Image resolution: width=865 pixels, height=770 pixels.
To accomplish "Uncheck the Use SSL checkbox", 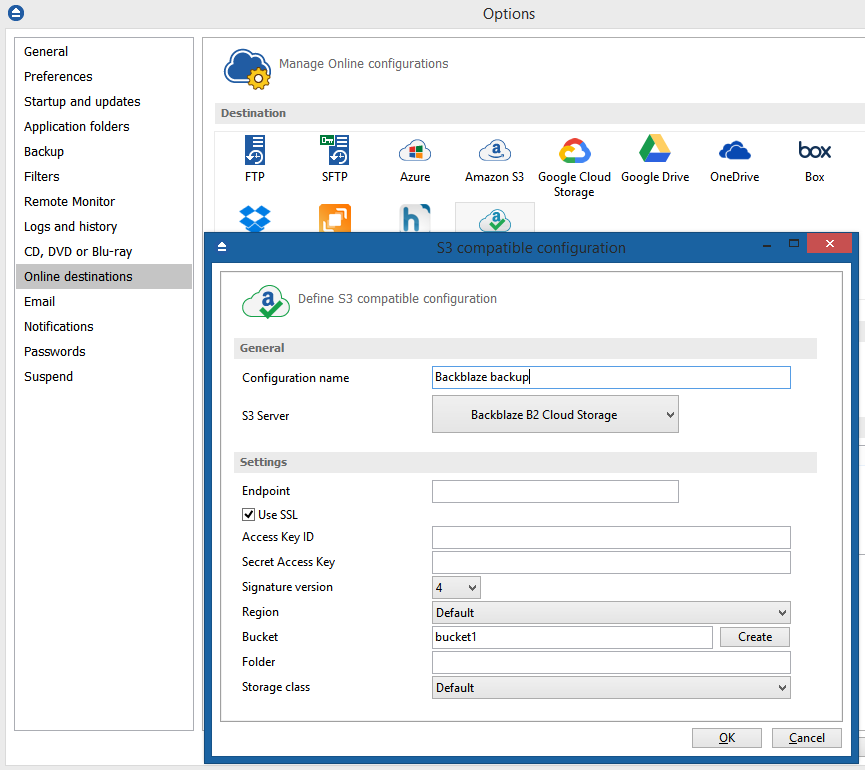I will click(x=249, y=515).
